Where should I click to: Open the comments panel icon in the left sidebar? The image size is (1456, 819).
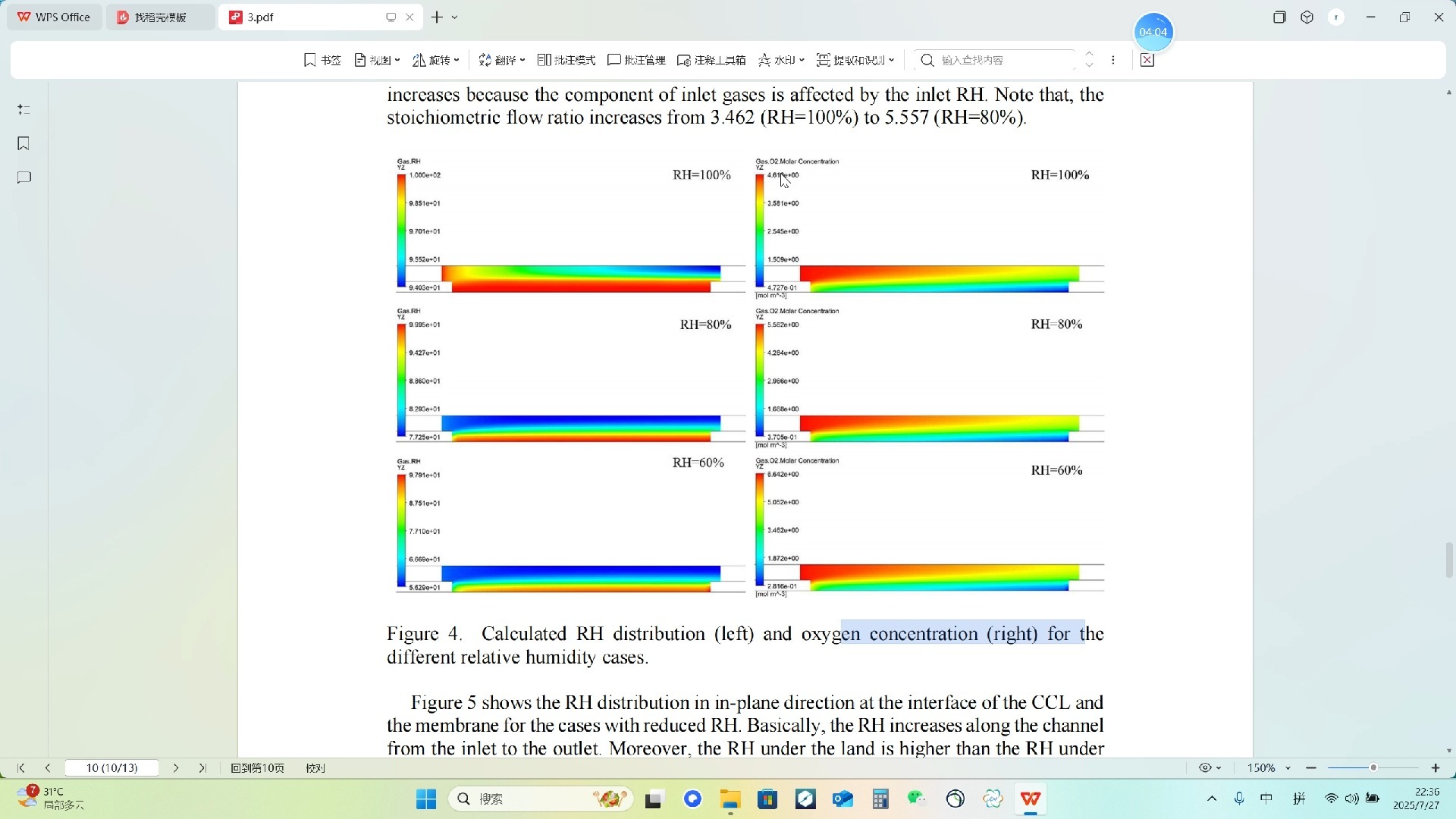tap(24, 177)
